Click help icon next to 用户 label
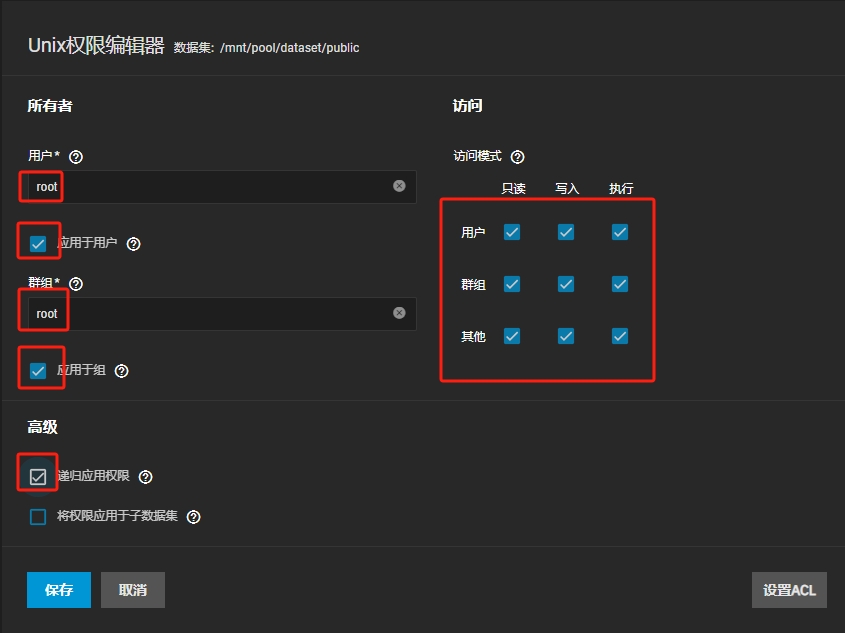The image size is (845, 633). coord(76,157)
